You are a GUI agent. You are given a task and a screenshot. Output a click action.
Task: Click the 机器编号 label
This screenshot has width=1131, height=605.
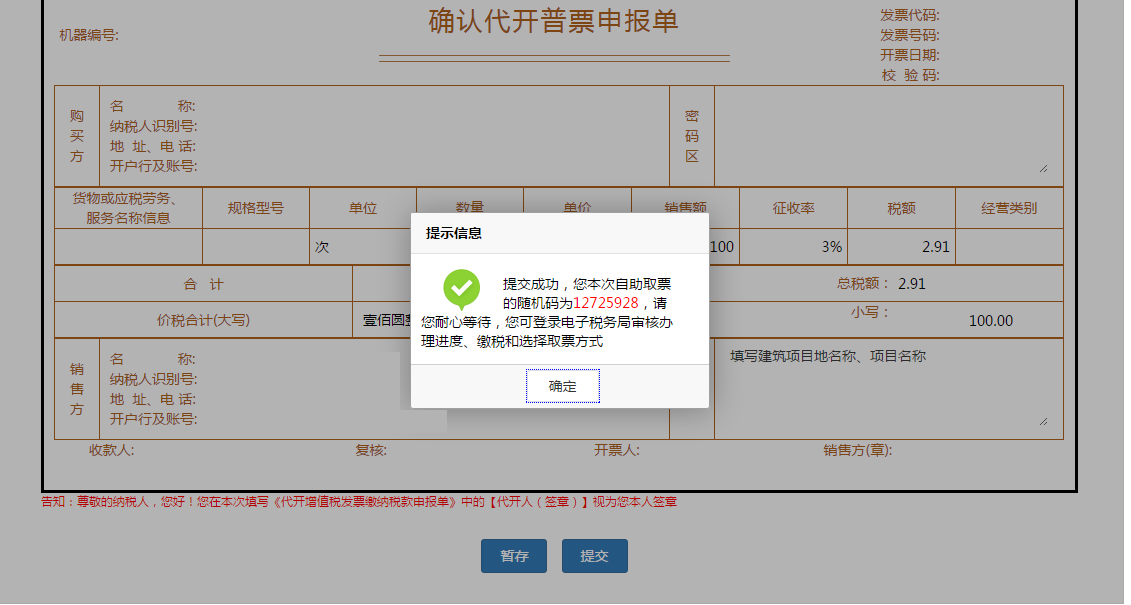point(89,35)
